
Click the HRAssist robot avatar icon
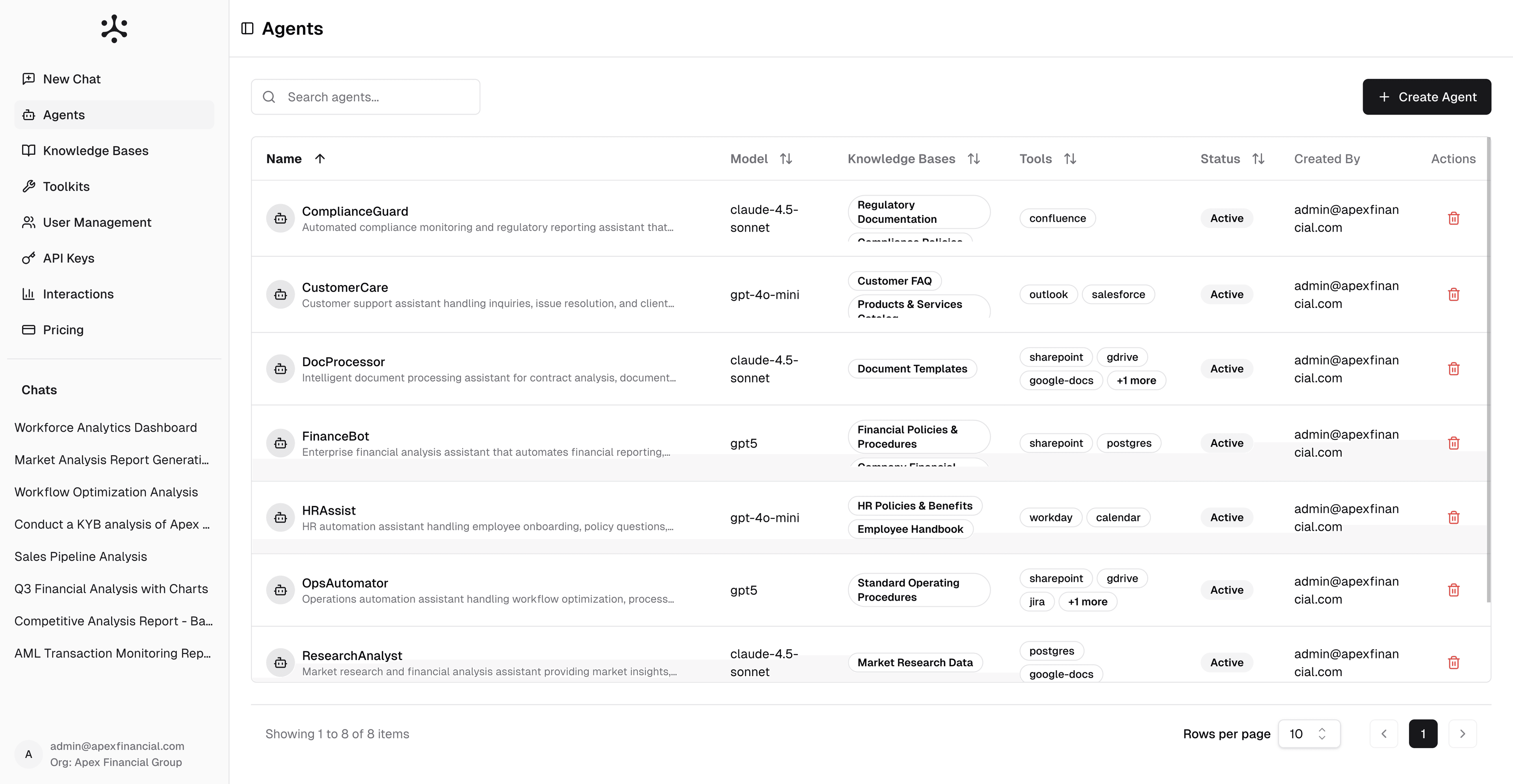coord(281,517)
